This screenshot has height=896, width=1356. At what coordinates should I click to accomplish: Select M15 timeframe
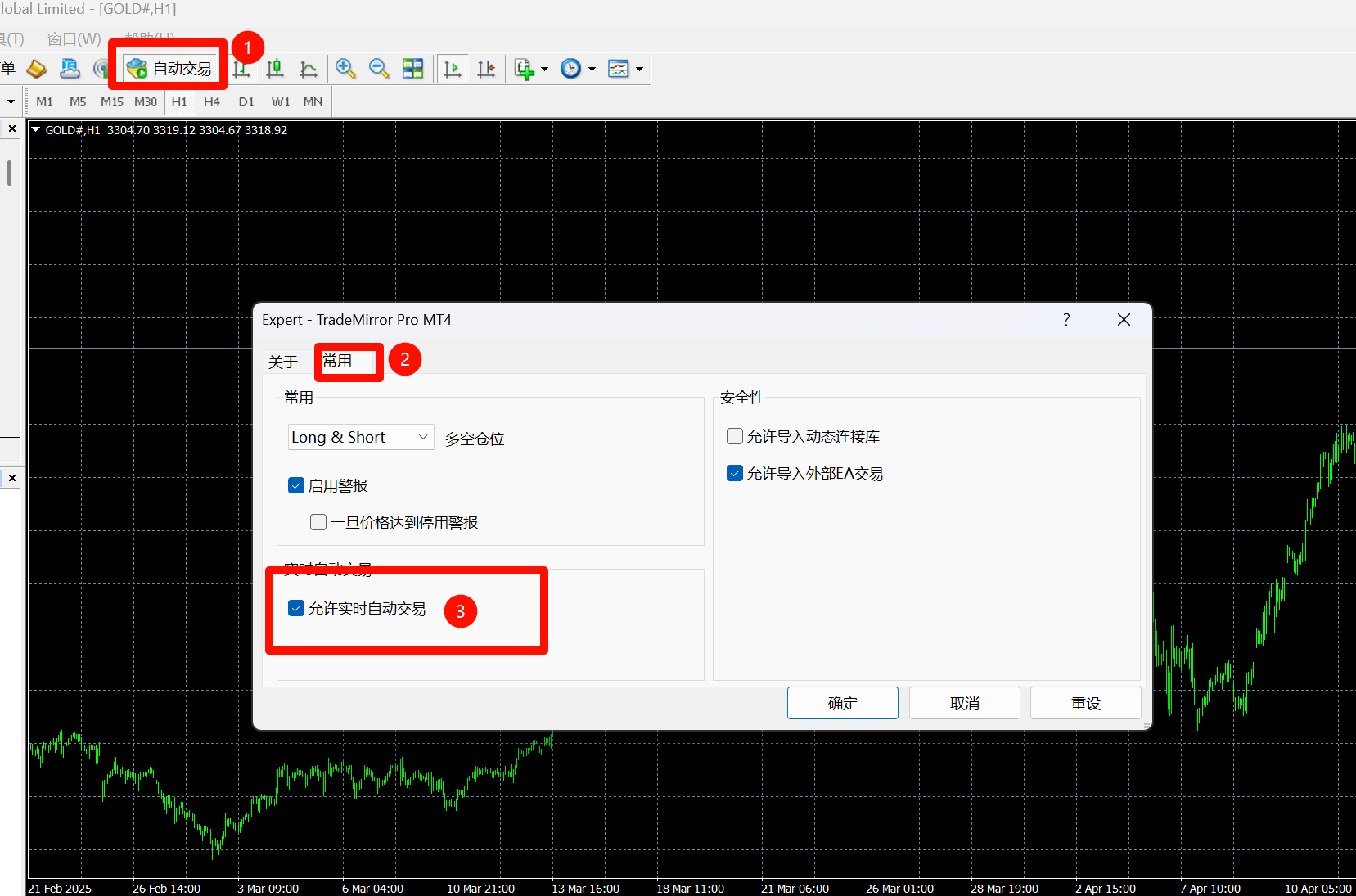coord(111,101)
